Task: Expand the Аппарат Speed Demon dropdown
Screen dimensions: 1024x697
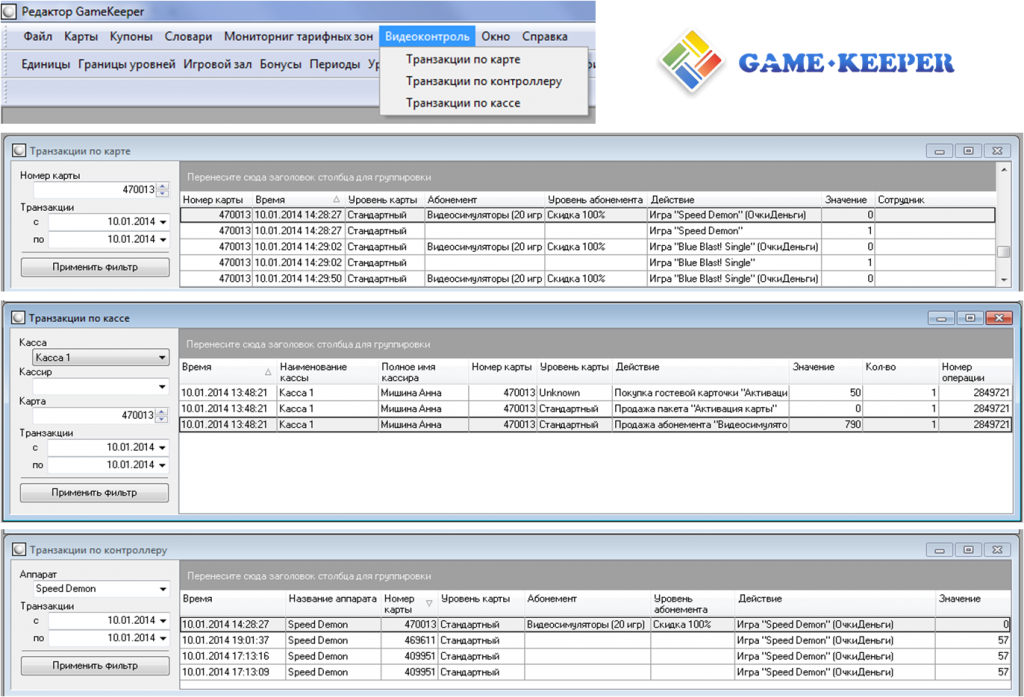Action: (163, 589)
